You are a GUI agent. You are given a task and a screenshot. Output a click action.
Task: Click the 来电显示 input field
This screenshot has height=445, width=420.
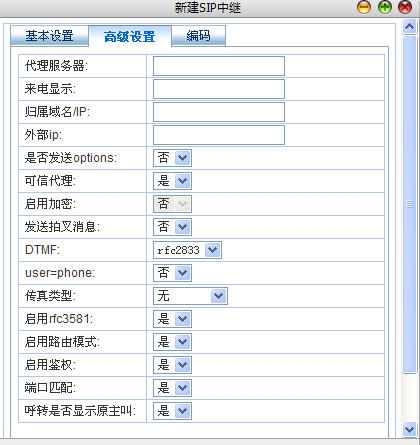219,89
